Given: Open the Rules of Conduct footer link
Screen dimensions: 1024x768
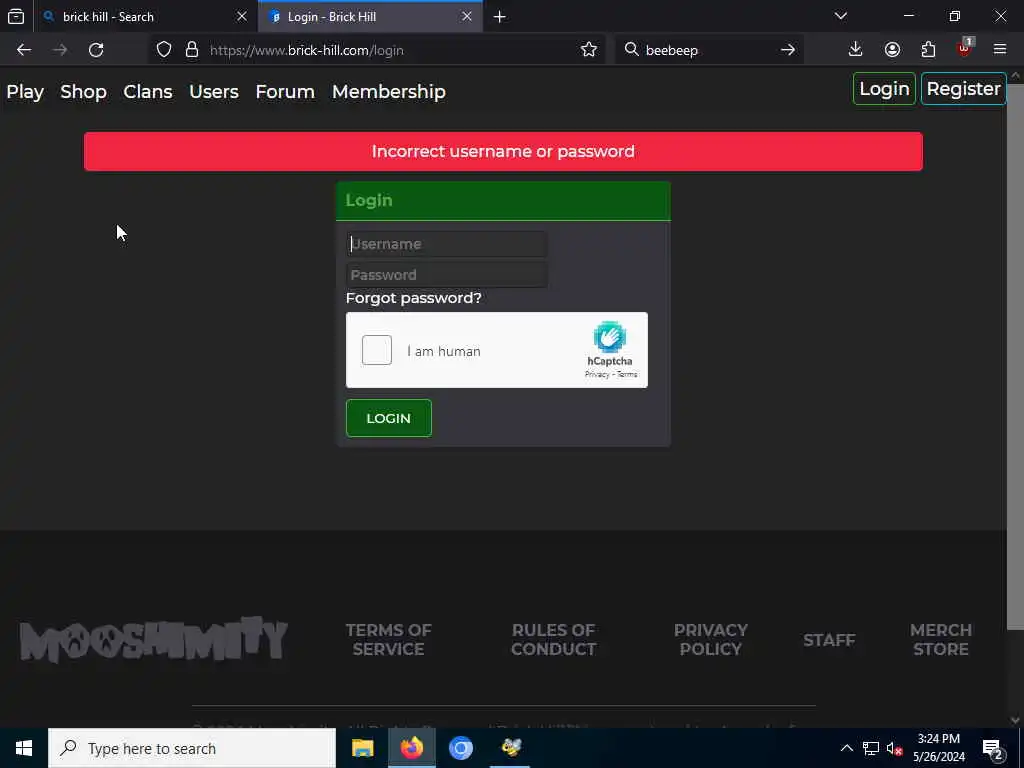Looking at the screenshot, I should 553,639.
